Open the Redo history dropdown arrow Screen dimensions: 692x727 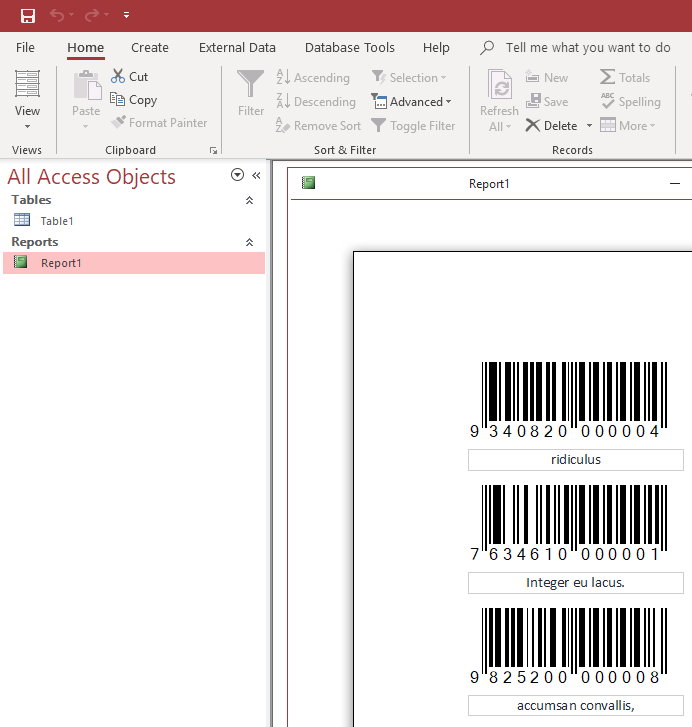pyautogui.click(x=106, y=15)
